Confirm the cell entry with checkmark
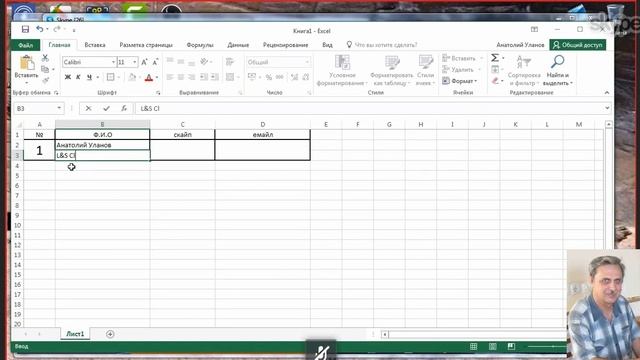 click(107, 108)
